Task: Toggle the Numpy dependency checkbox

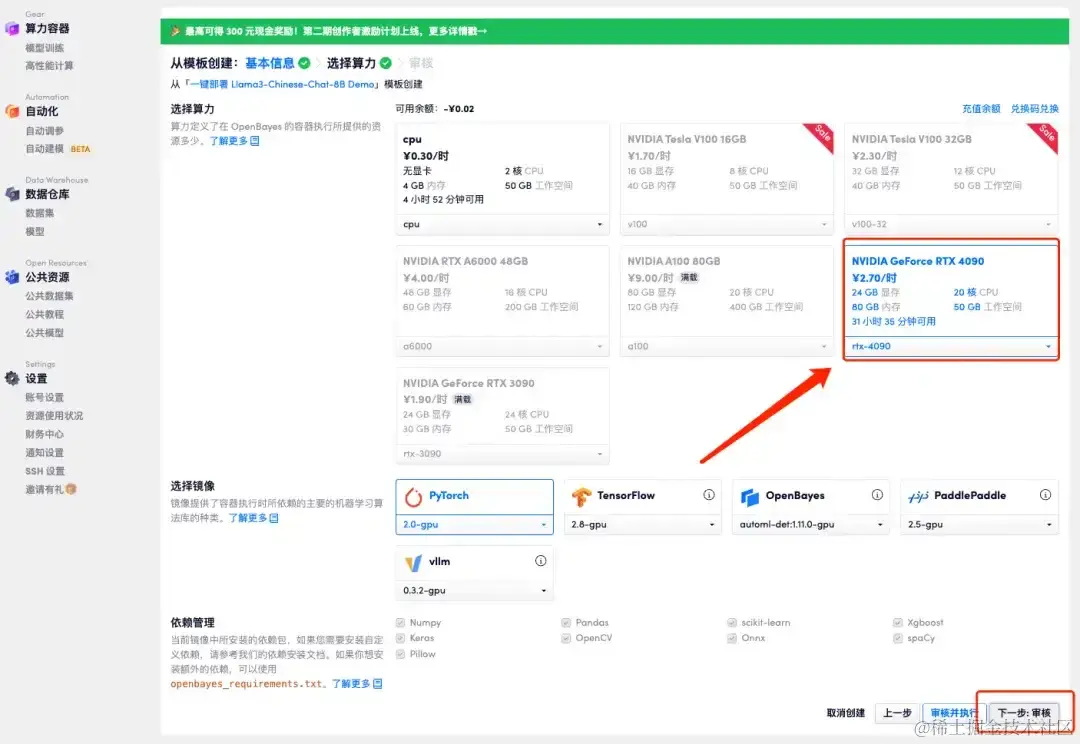Action: [x=400, y=622]
